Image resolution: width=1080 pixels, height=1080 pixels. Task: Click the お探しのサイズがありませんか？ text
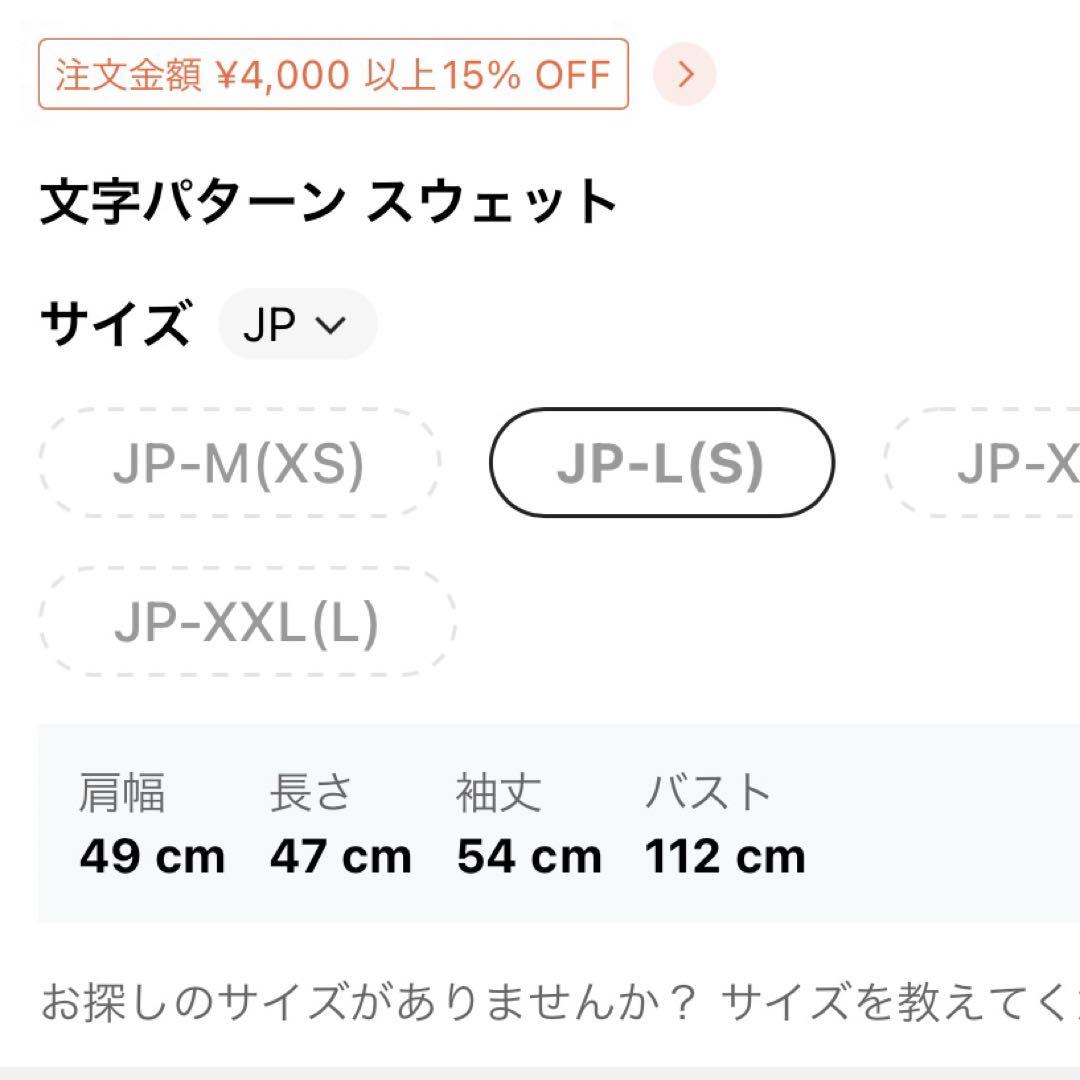[x=368, y=1001]
